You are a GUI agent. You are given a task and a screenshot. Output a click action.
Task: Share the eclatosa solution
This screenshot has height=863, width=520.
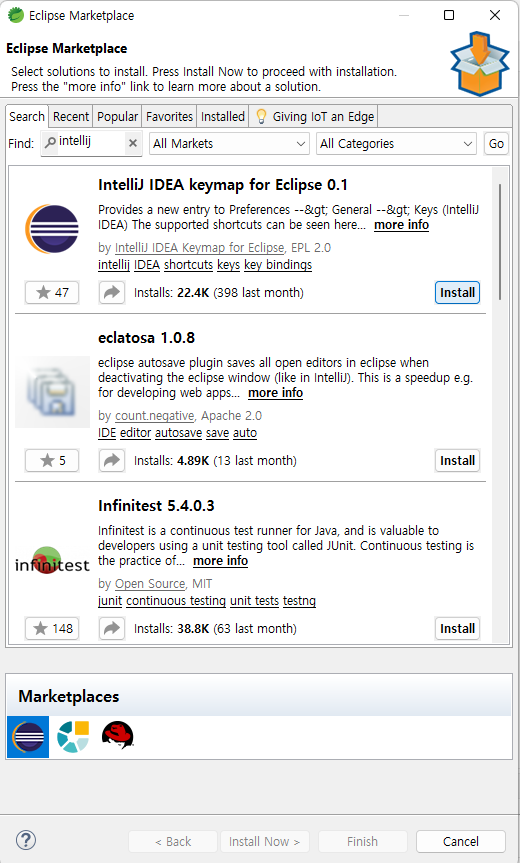[112, 461]
